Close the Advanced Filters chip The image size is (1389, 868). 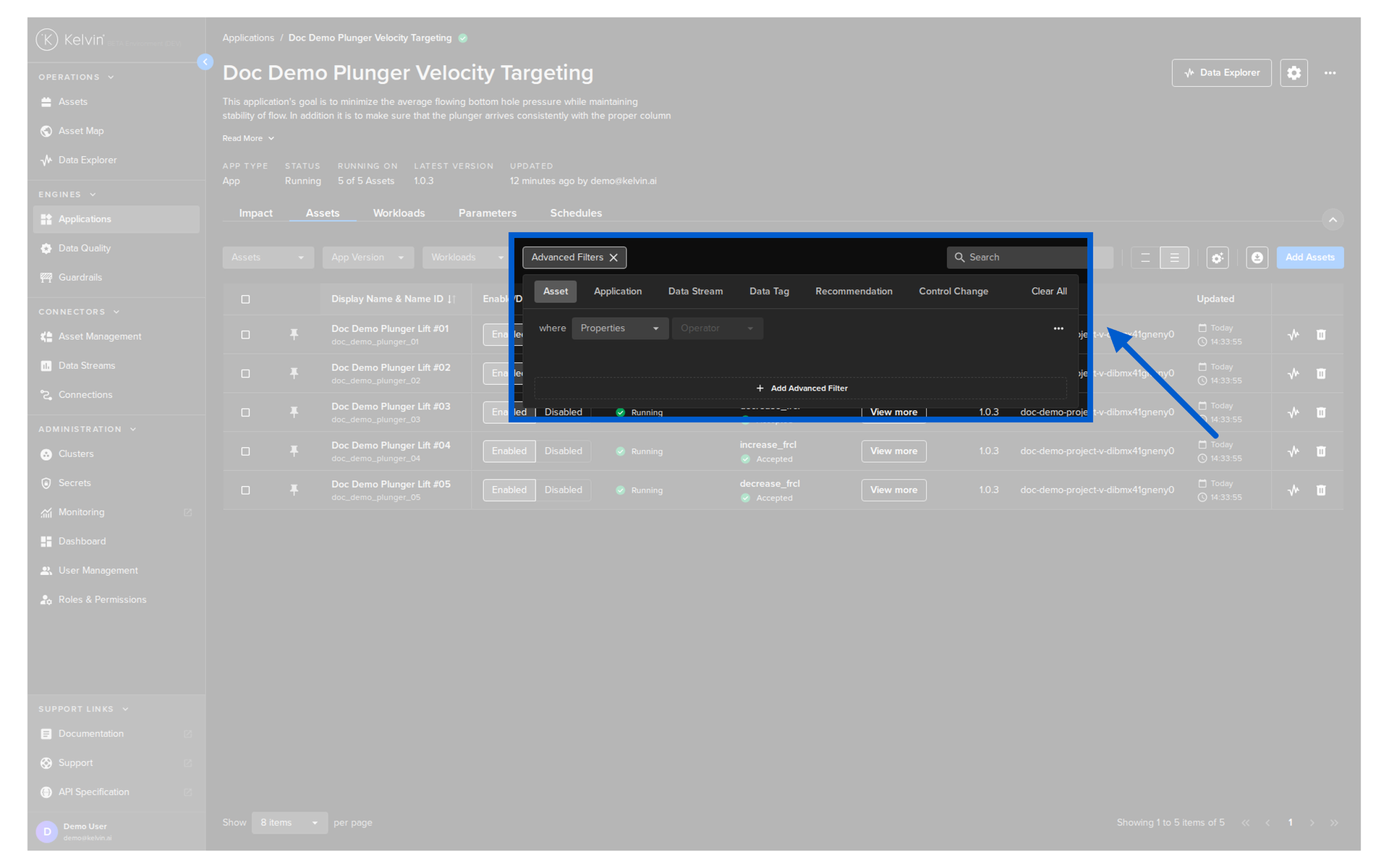pyautogui.click(x=613, y=258)
